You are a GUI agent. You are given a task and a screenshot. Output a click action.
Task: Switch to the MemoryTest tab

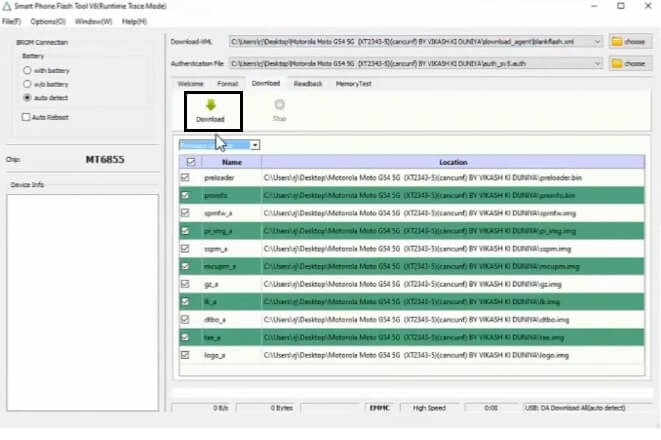(353, 84)
